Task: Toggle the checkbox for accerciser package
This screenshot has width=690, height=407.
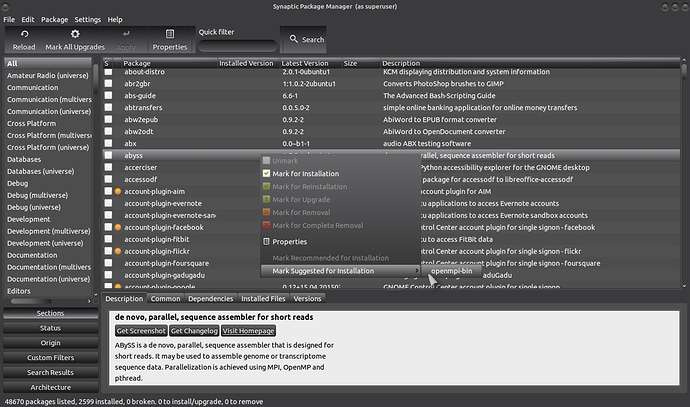Action: pyautogui.click(x=108, y=167)
